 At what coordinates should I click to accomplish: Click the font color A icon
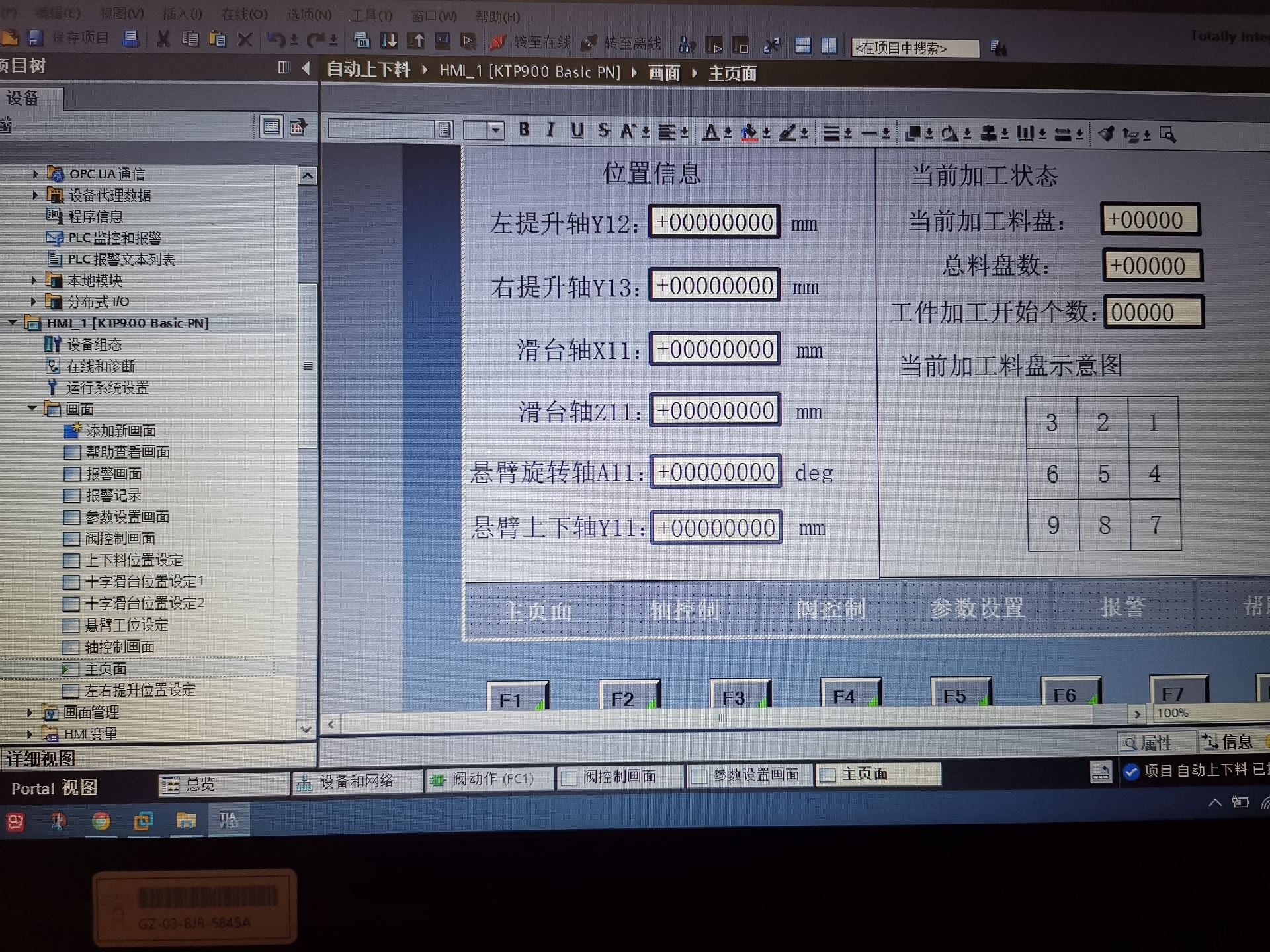click(x=710, y=132)
